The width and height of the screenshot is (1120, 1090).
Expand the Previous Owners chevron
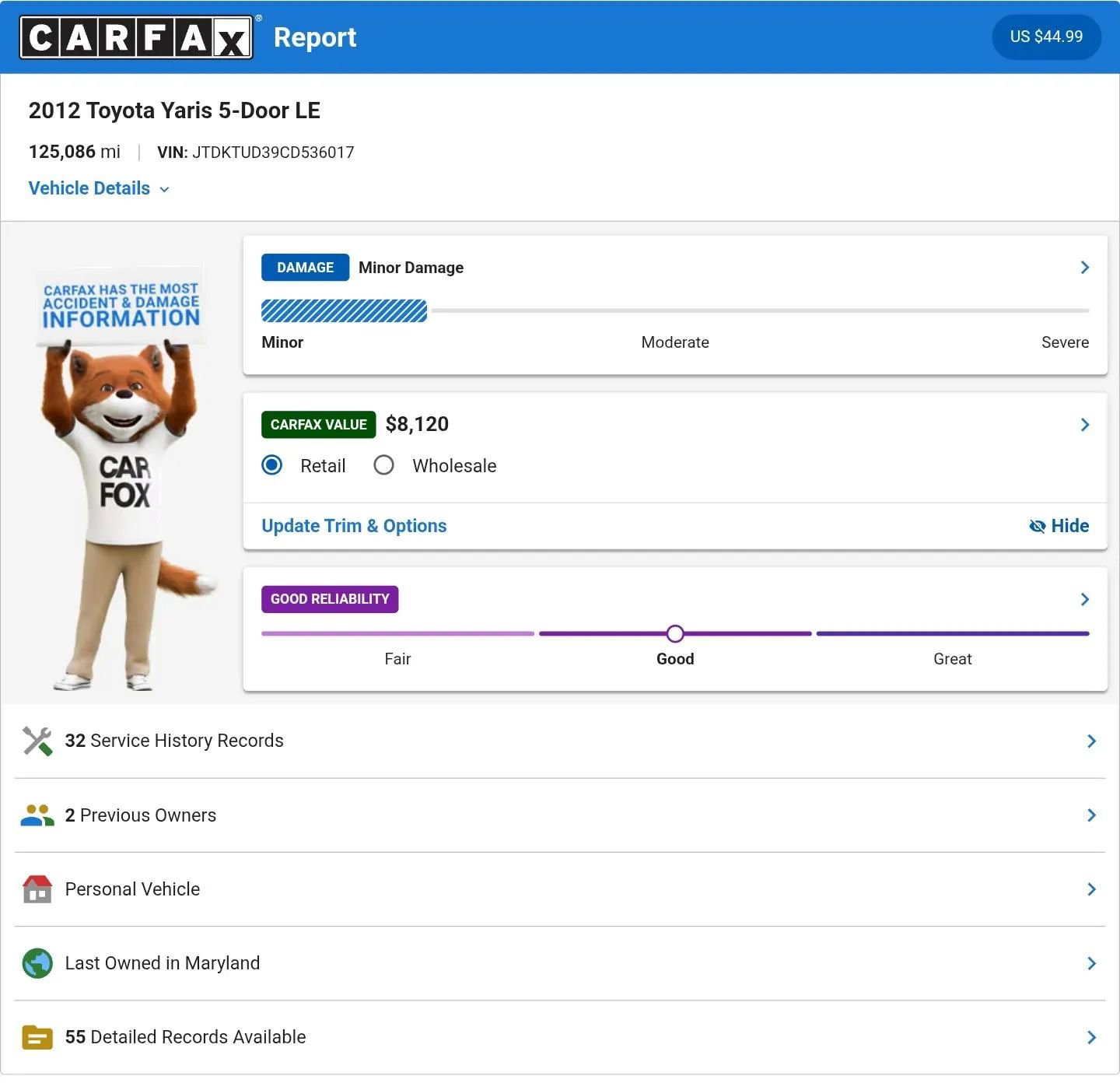click(x=1092, y=815)
